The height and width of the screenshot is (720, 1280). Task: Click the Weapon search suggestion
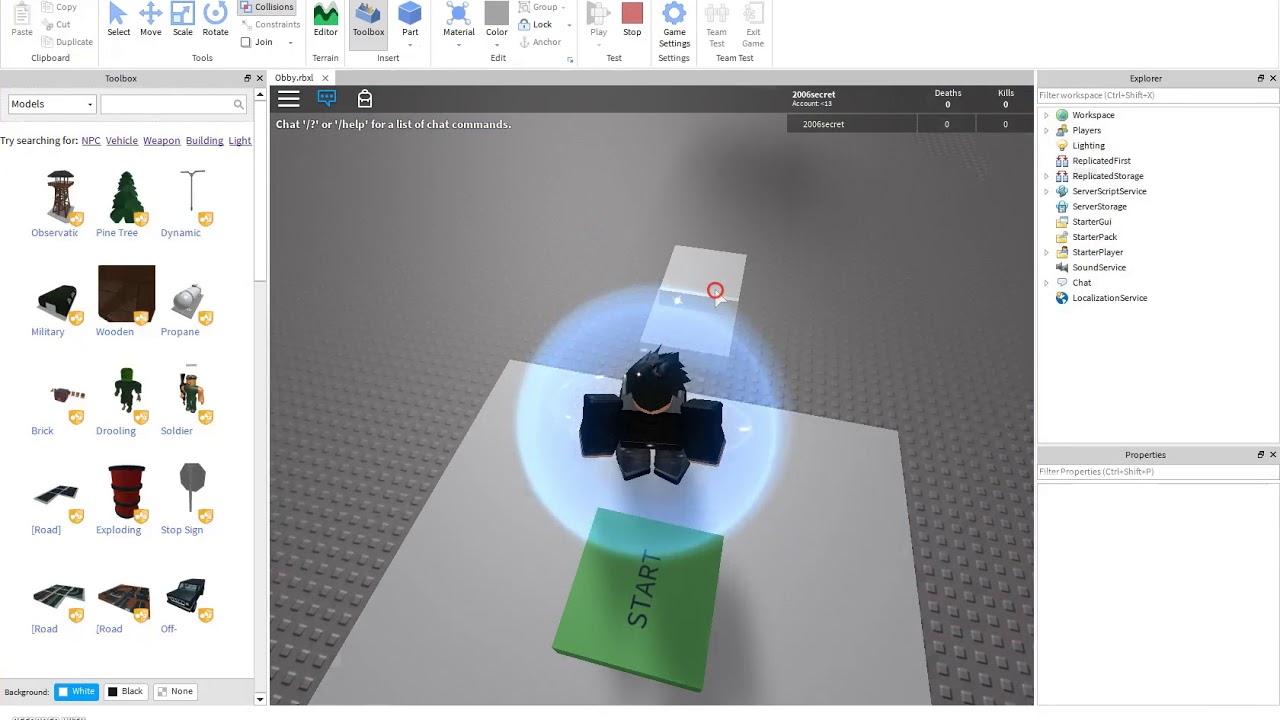tap(161, 141)
